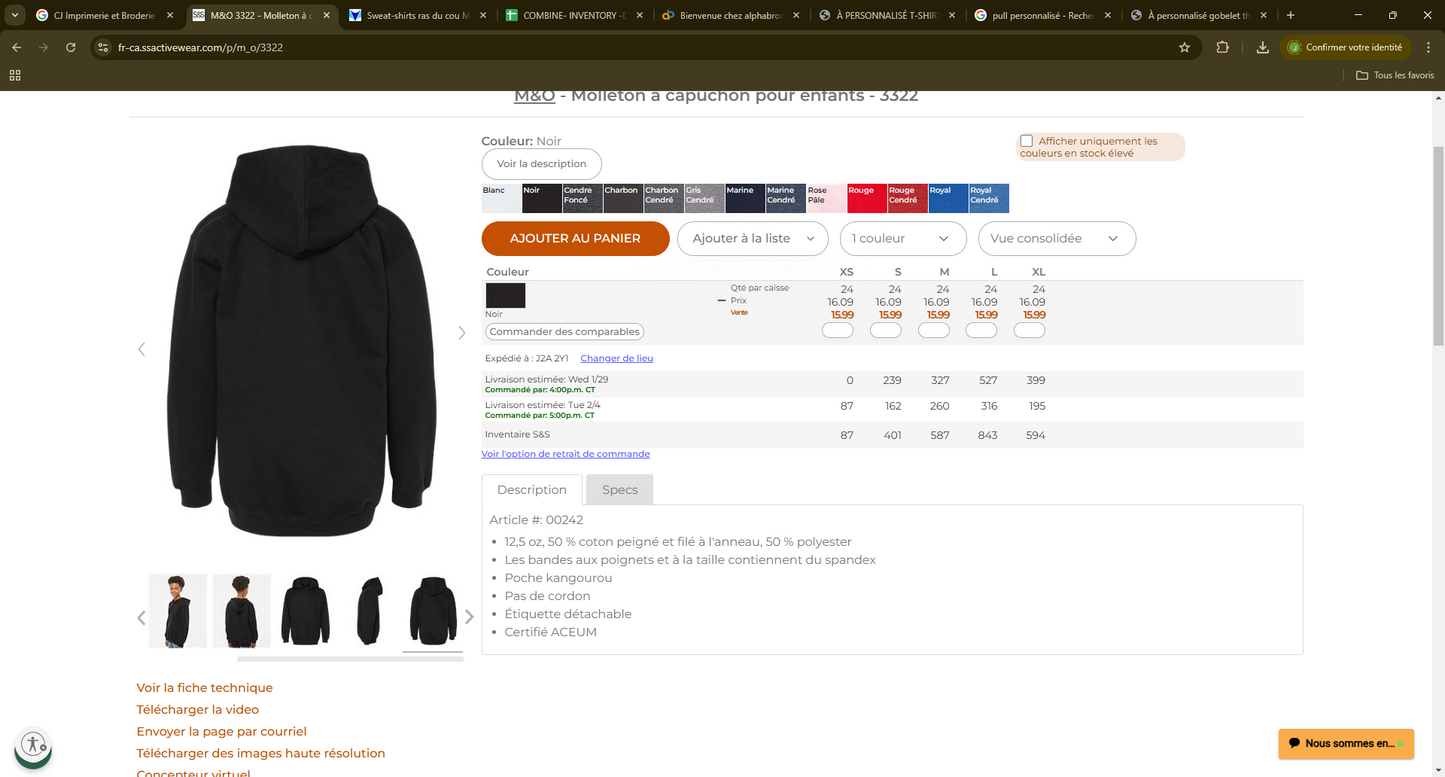Switch to the Specs tab
The height and width of the screenshot is (777, 1445).
point(619,490)
